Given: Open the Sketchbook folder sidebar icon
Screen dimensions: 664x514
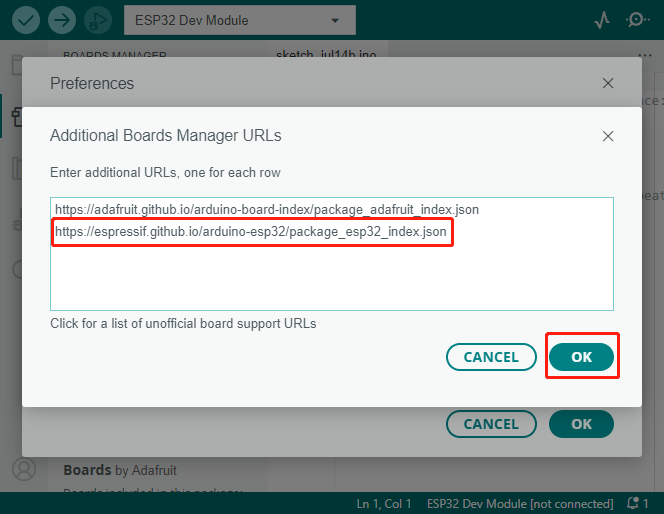Looking at the screenshot, I should (16, 65).
